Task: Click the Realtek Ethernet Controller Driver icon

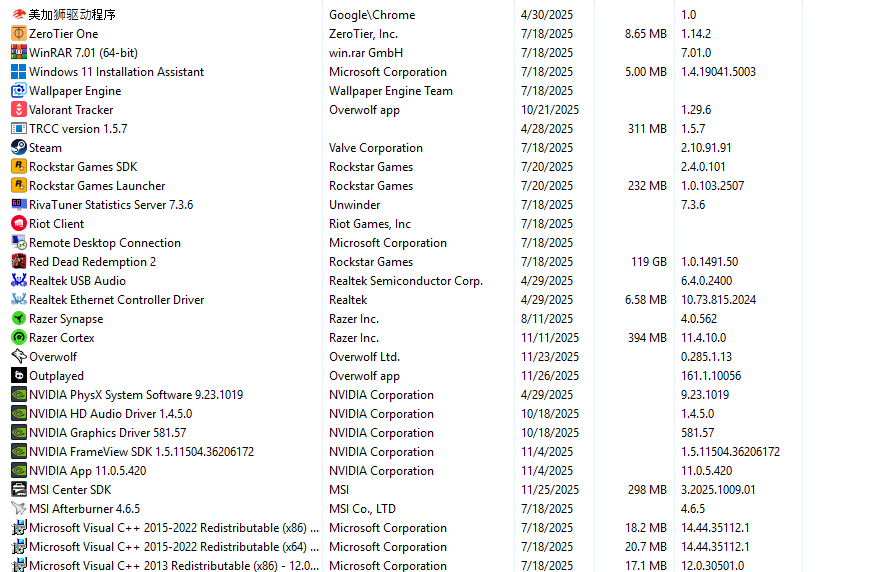Action: point(19,299)
